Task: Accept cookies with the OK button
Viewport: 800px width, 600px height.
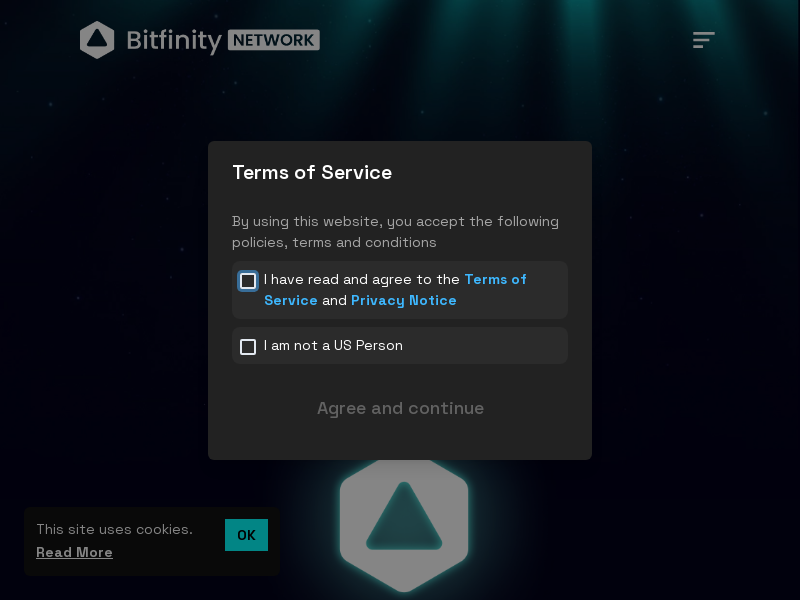Action: click(x=246, y=535)
